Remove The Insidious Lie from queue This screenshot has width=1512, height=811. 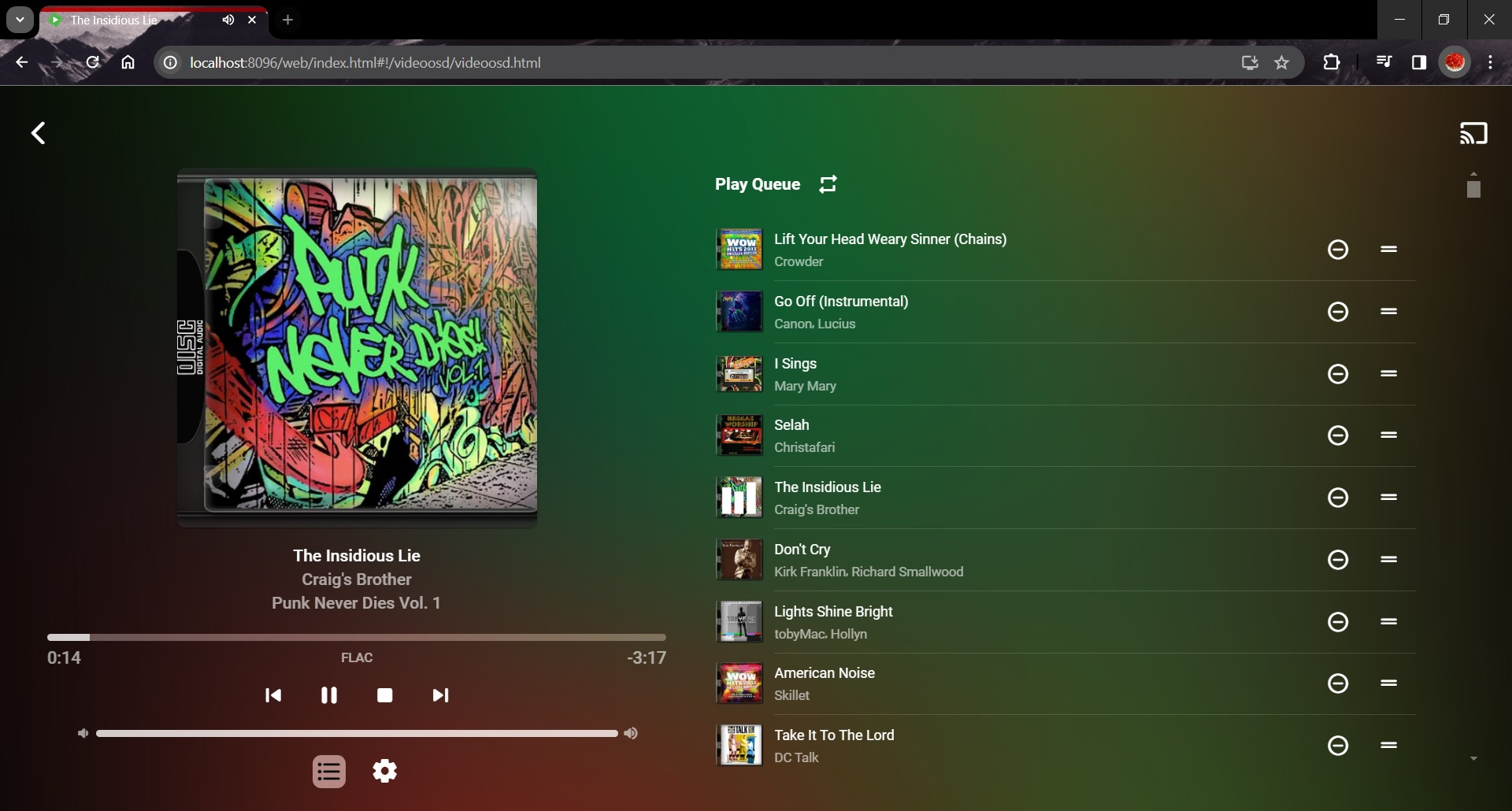tap(1338, 498)
